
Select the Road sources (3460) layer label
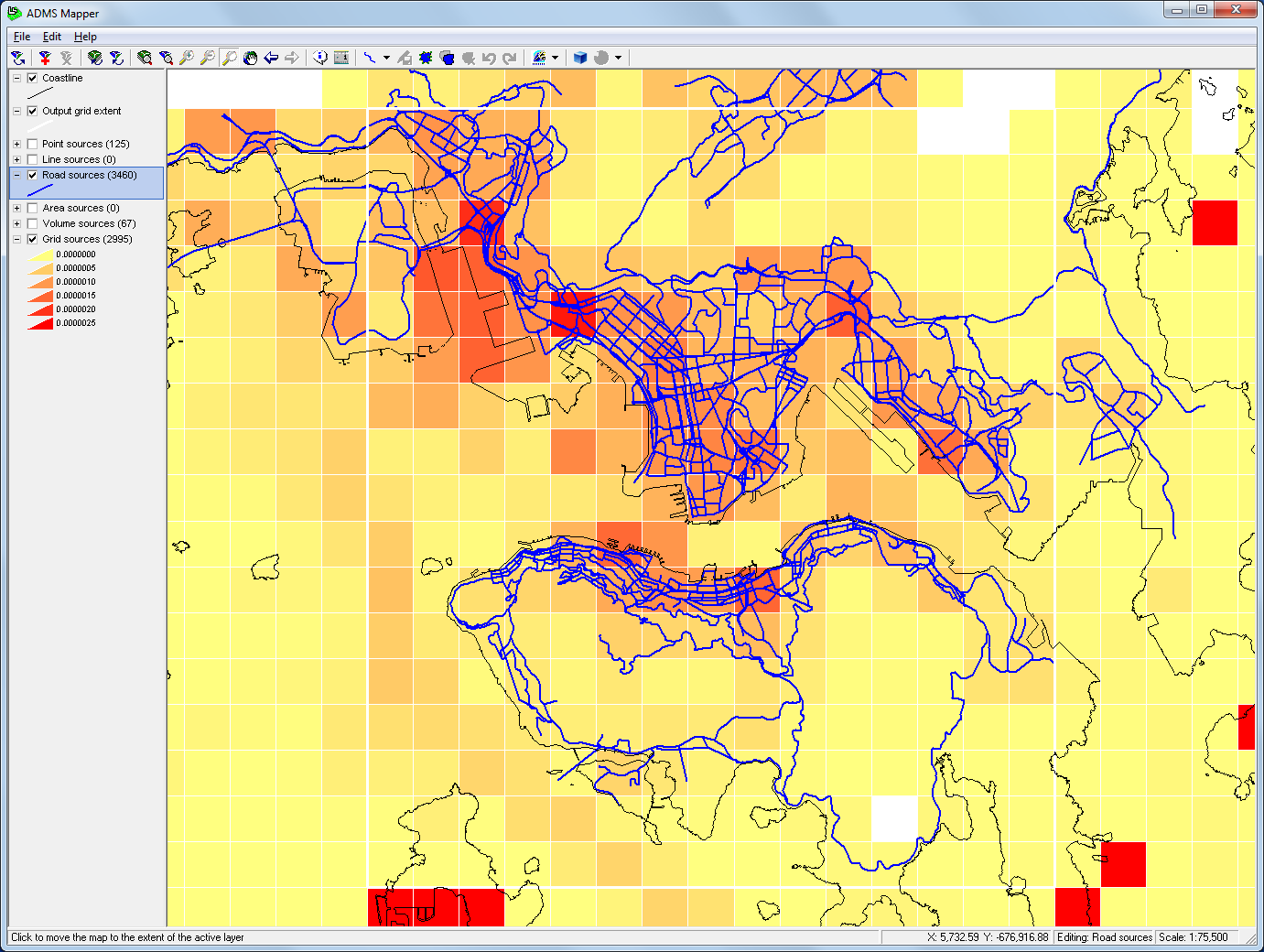tap(89, 175)
